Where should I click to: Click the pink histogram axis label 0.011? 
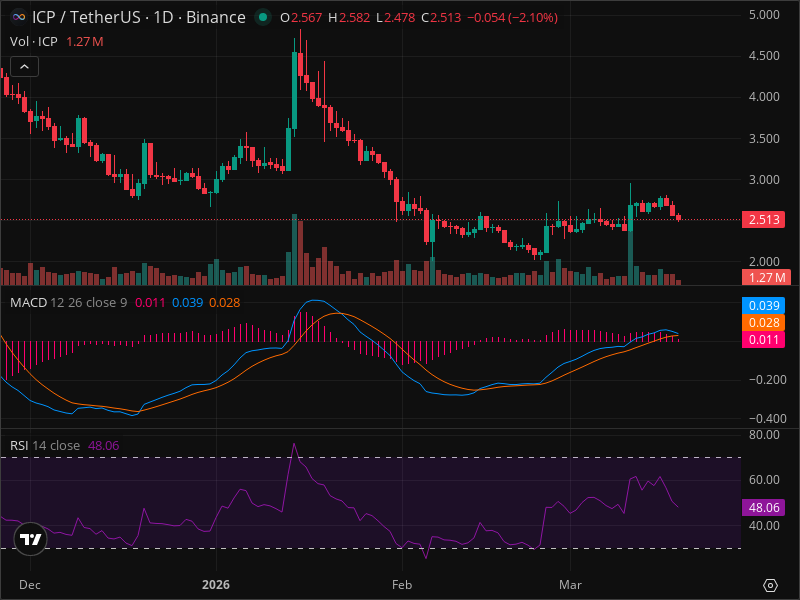763,340
